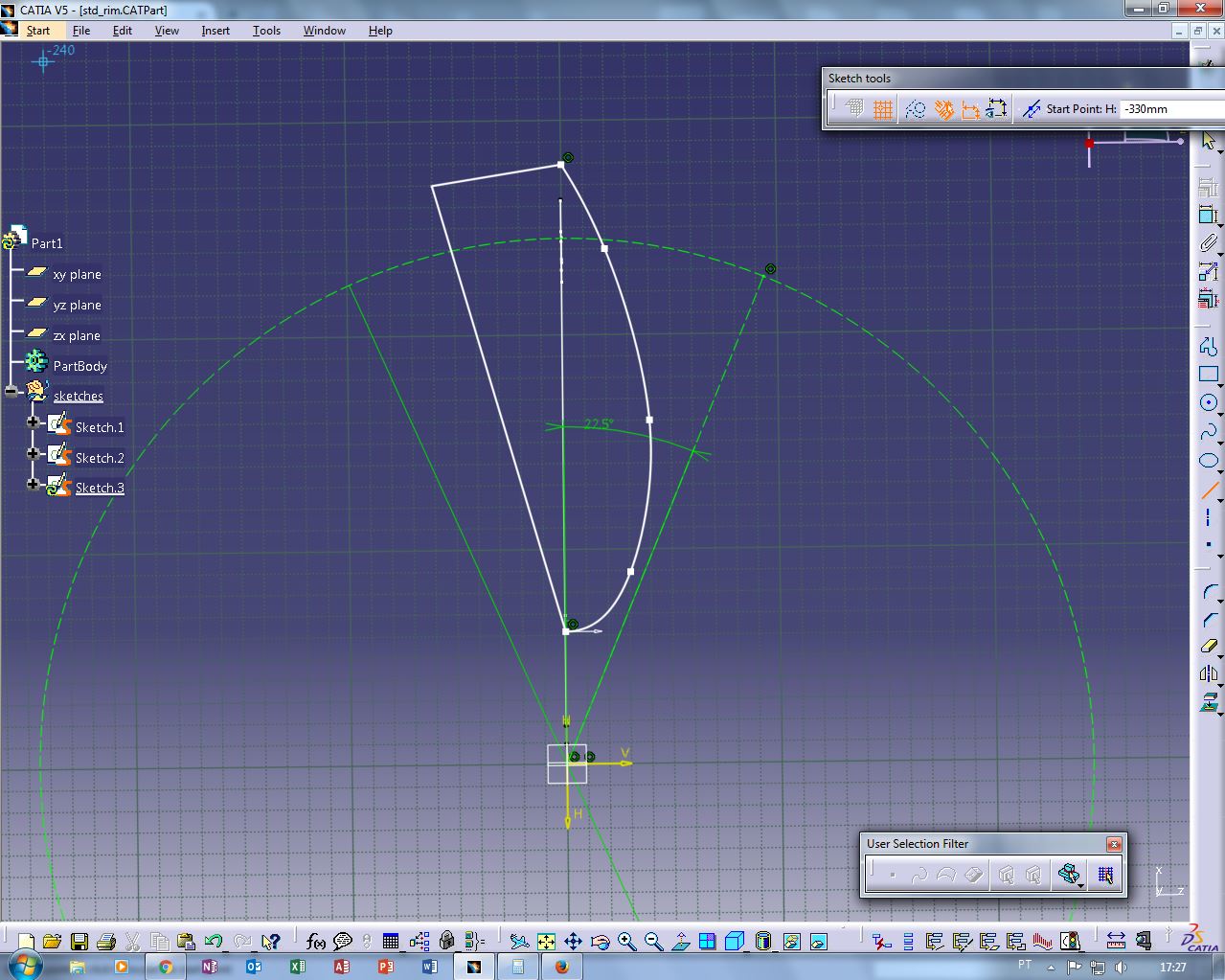Open the Help menu
The width and height of the screenshot is (1225, 980).
click(x=380, y=31)
